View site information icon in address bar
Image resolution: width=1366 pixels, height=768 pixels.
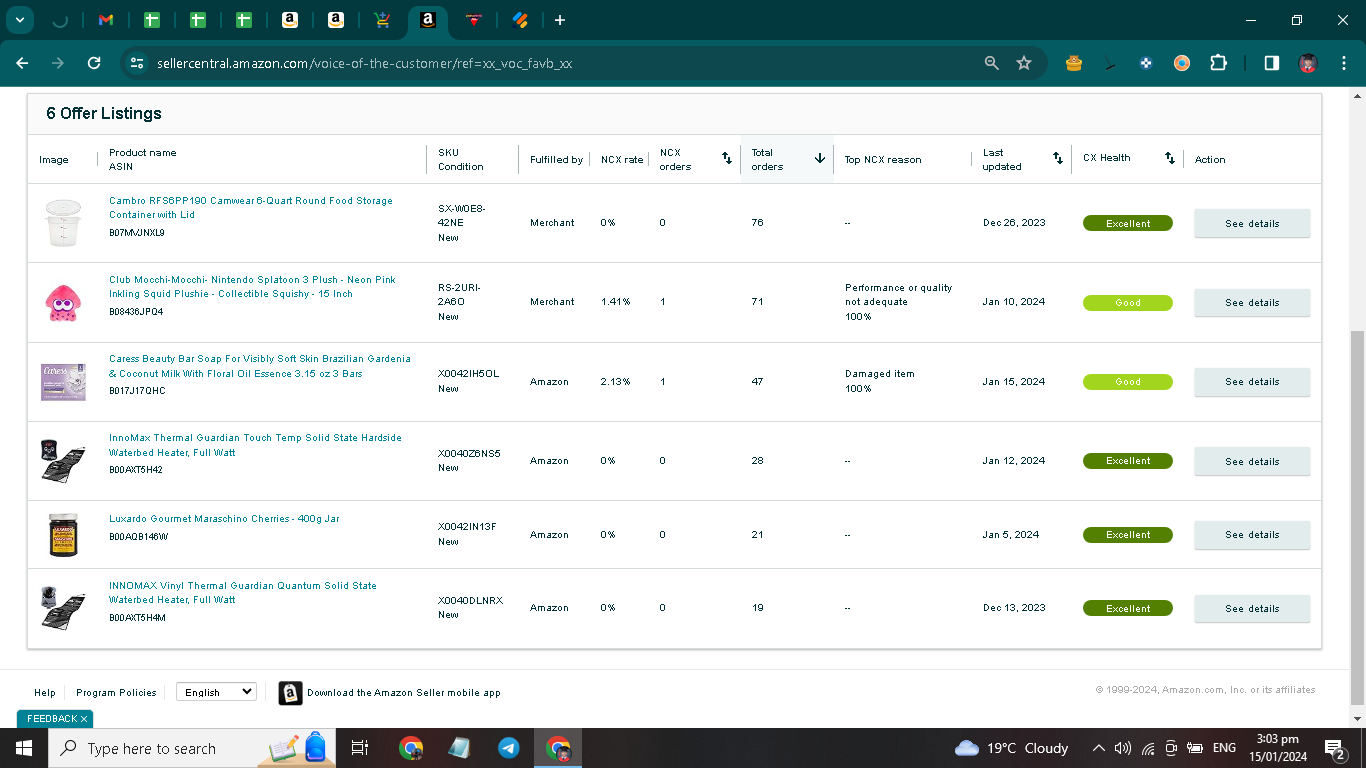coord(137,63)
